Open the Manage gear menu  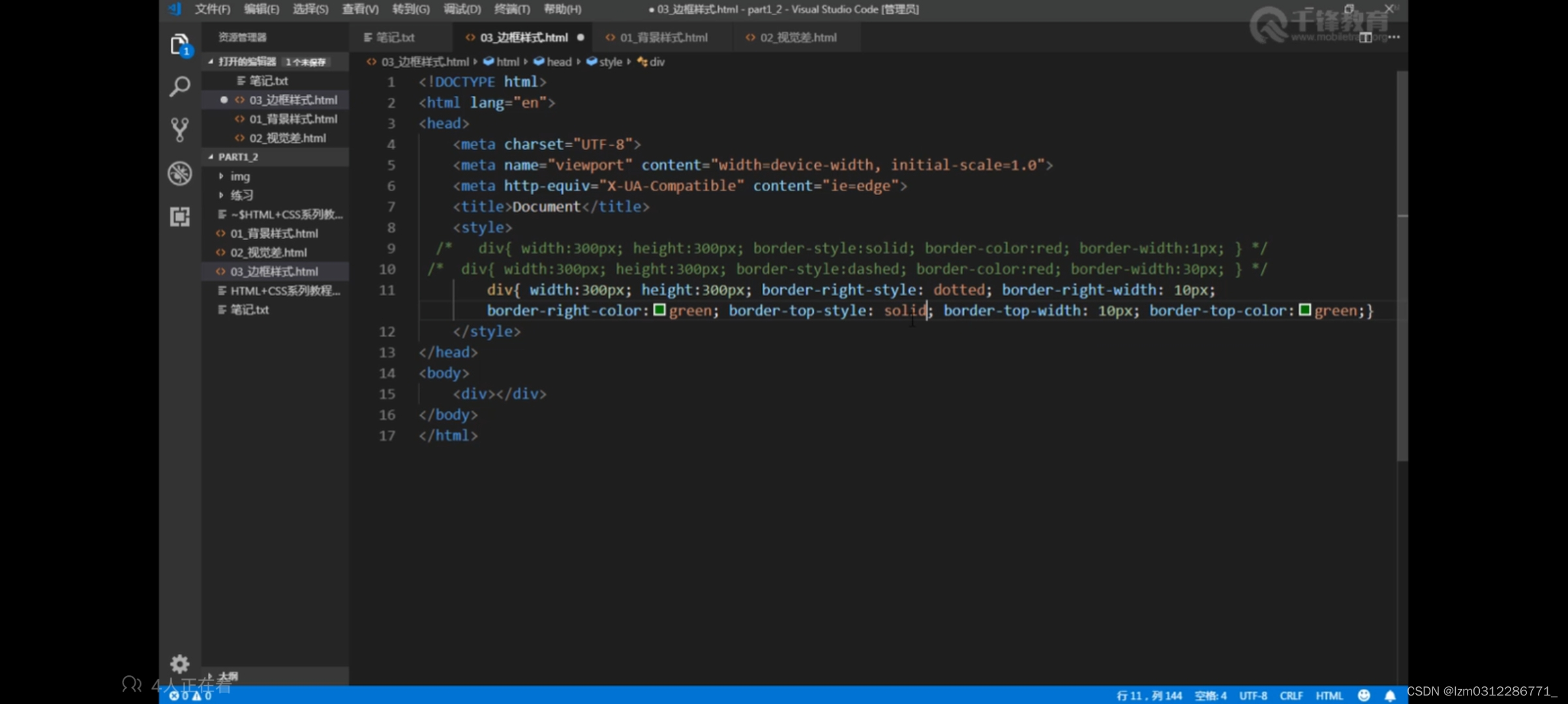tap(179, 664)
